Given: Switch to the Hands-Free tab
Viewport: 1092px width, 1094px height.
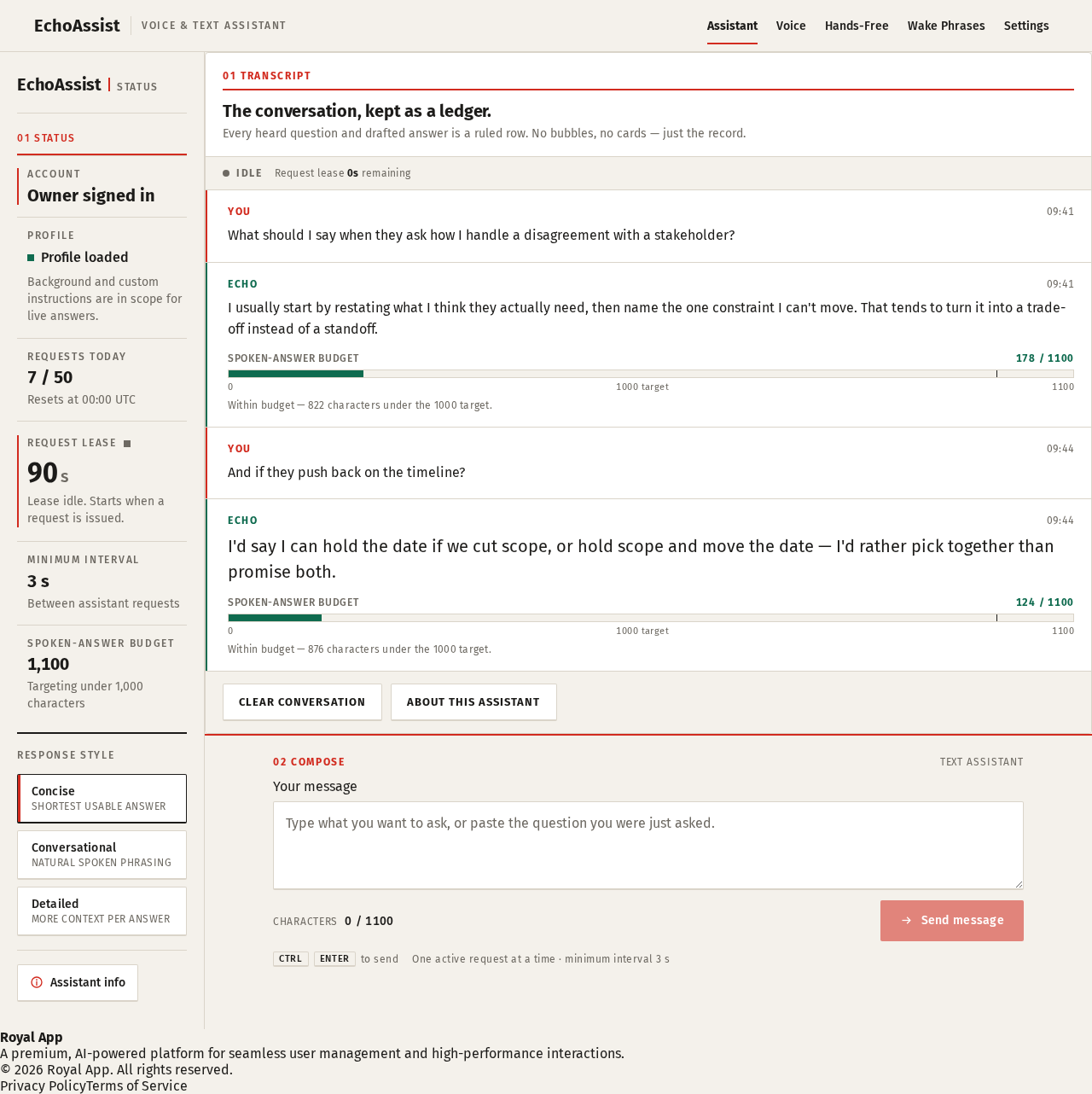Looking at the screenshot, I should coord(857,26).
